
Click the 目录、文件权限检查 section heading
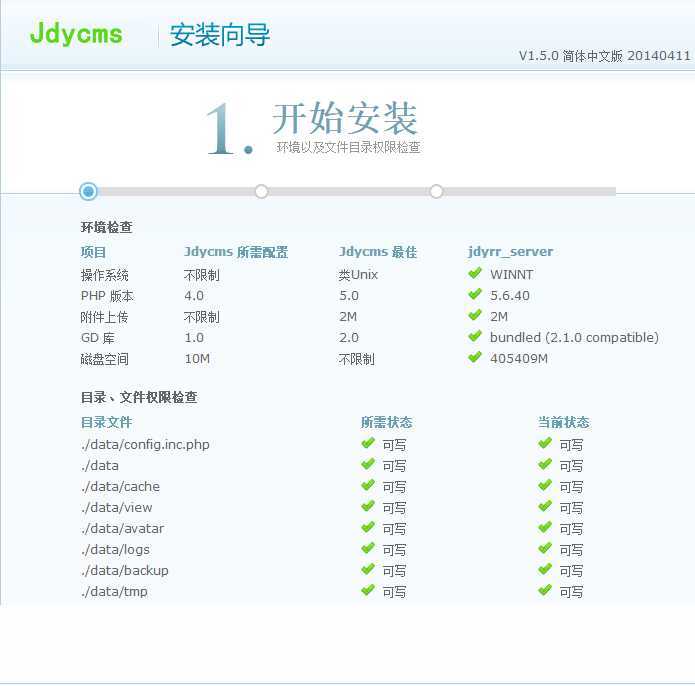(139, 397)
